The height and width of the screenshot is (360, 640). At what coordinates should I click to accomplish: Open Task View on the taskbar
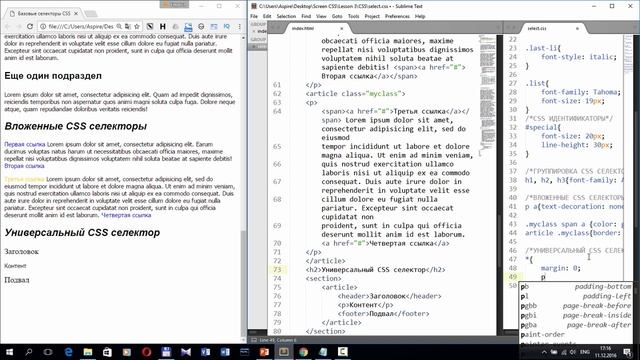48,352
